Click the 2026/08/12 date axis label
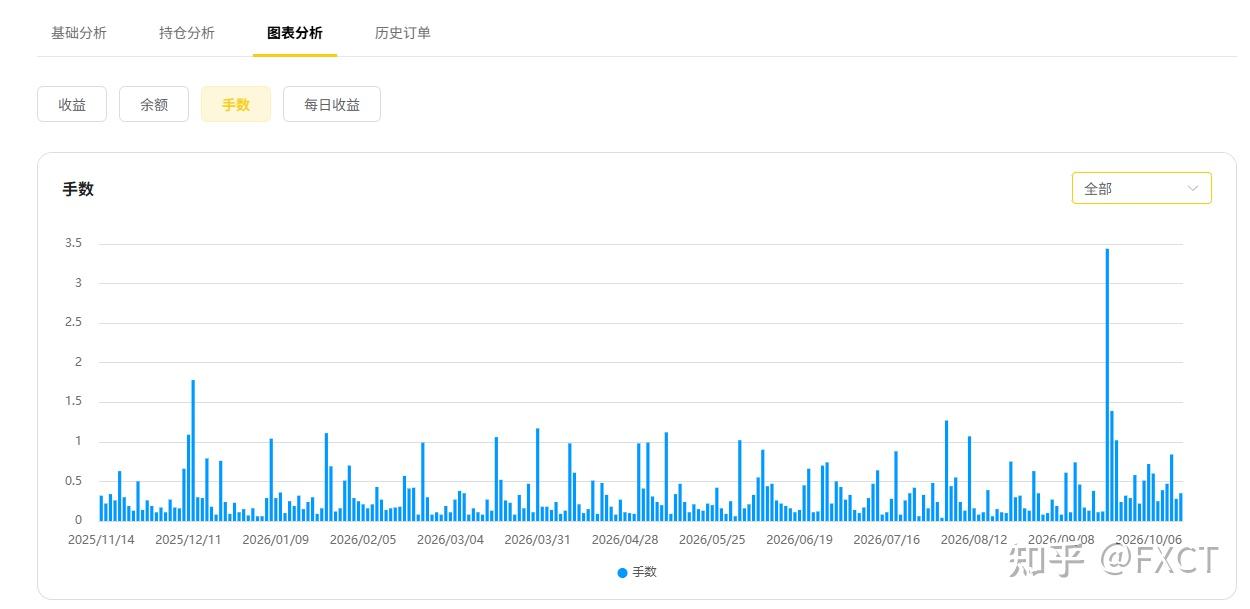 [x=974, y=540]
